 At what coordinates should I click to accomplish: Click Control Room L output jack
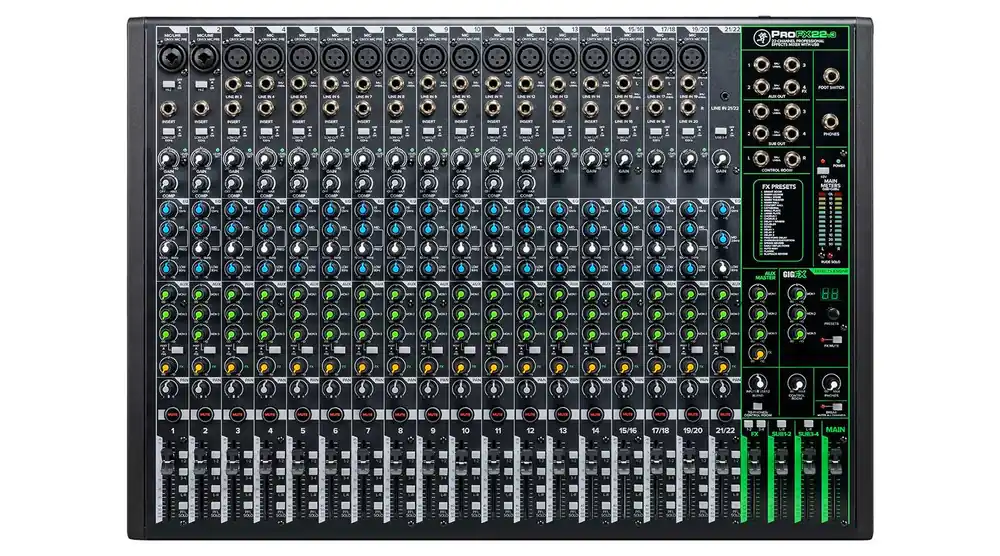pyautogui.click(x=761, y=158)
